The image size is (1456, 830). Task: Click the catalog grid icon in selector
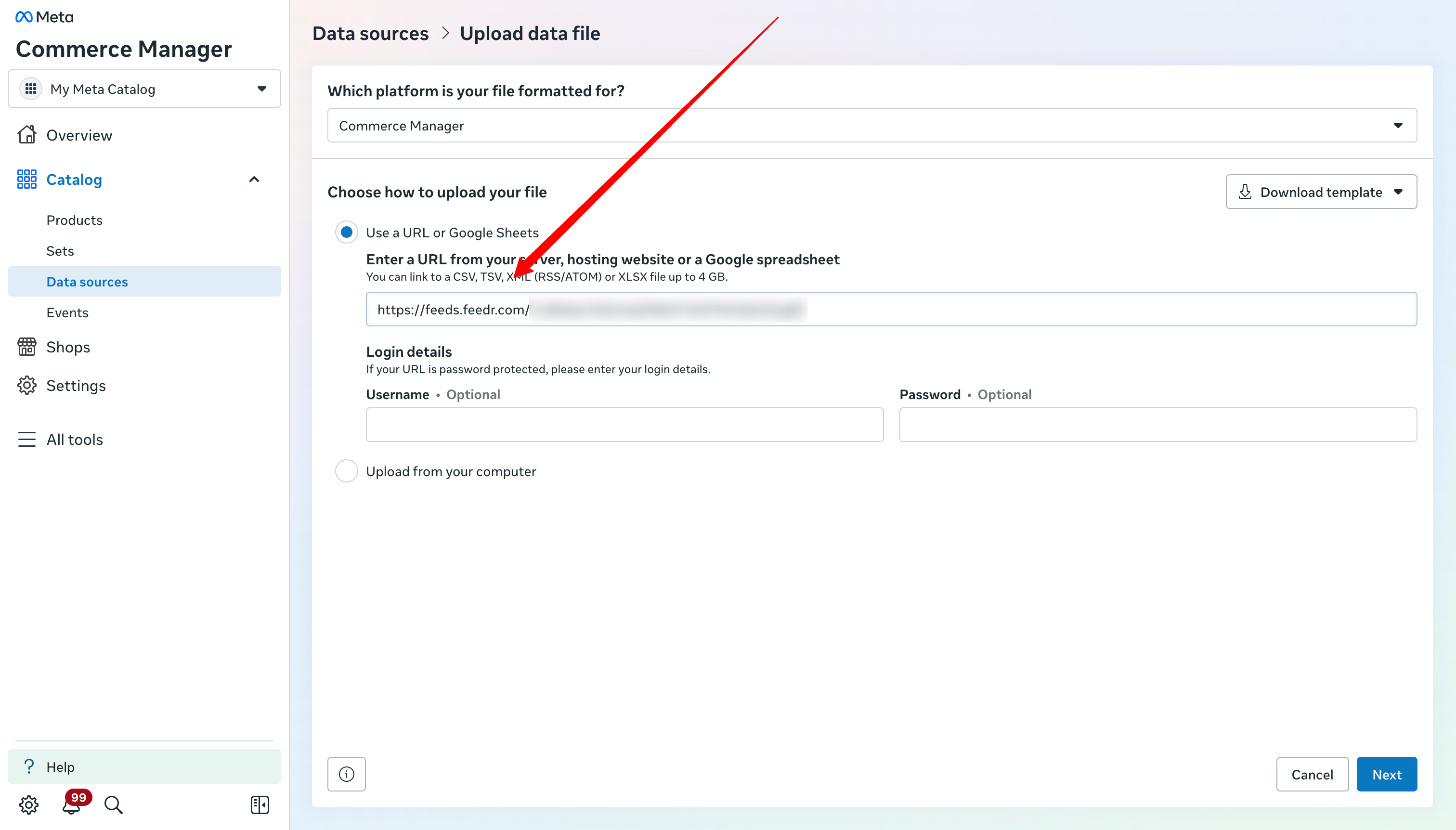[31, 89]
